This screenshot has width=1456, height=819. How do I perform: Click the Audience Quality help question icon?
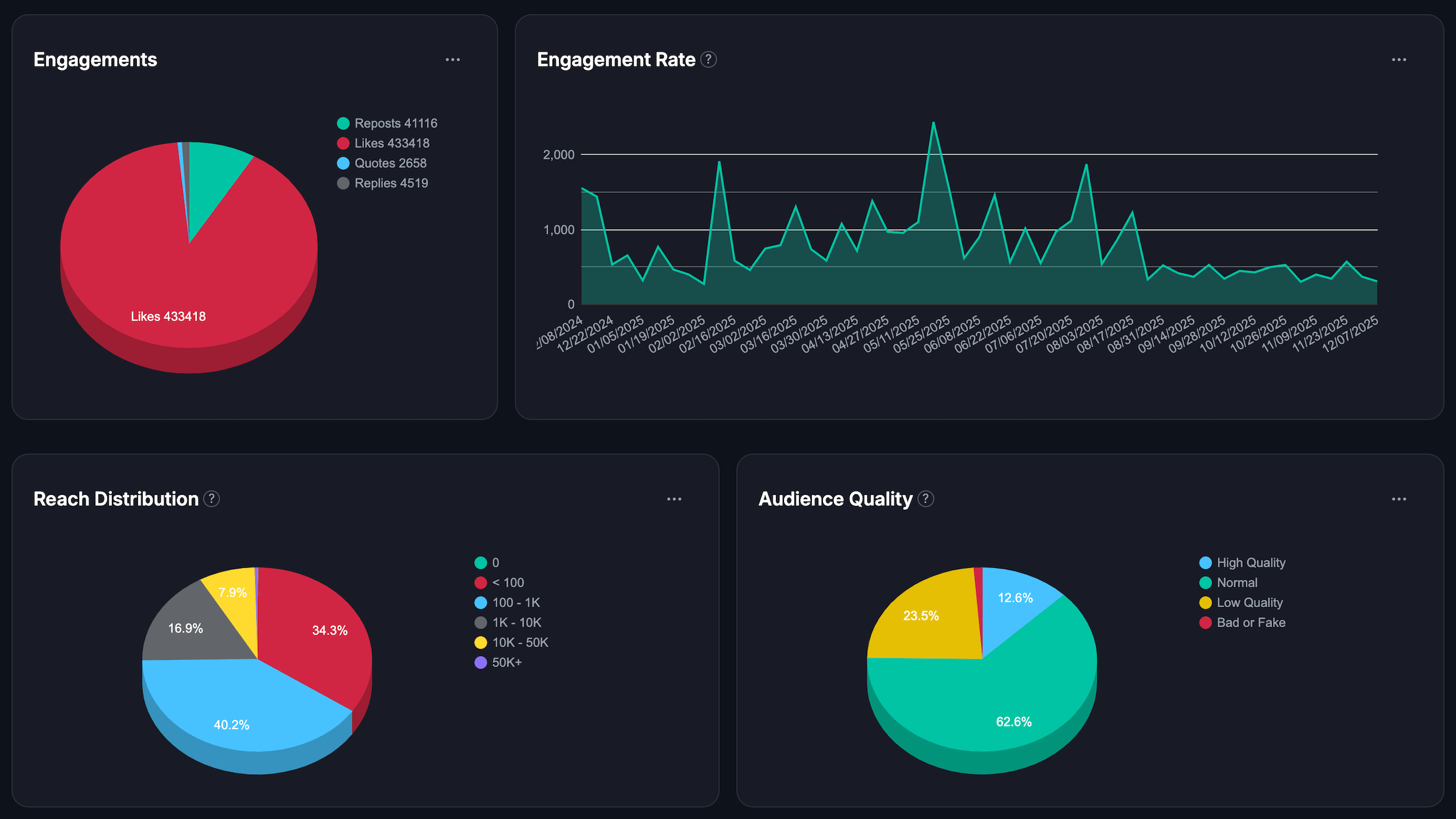925,499
